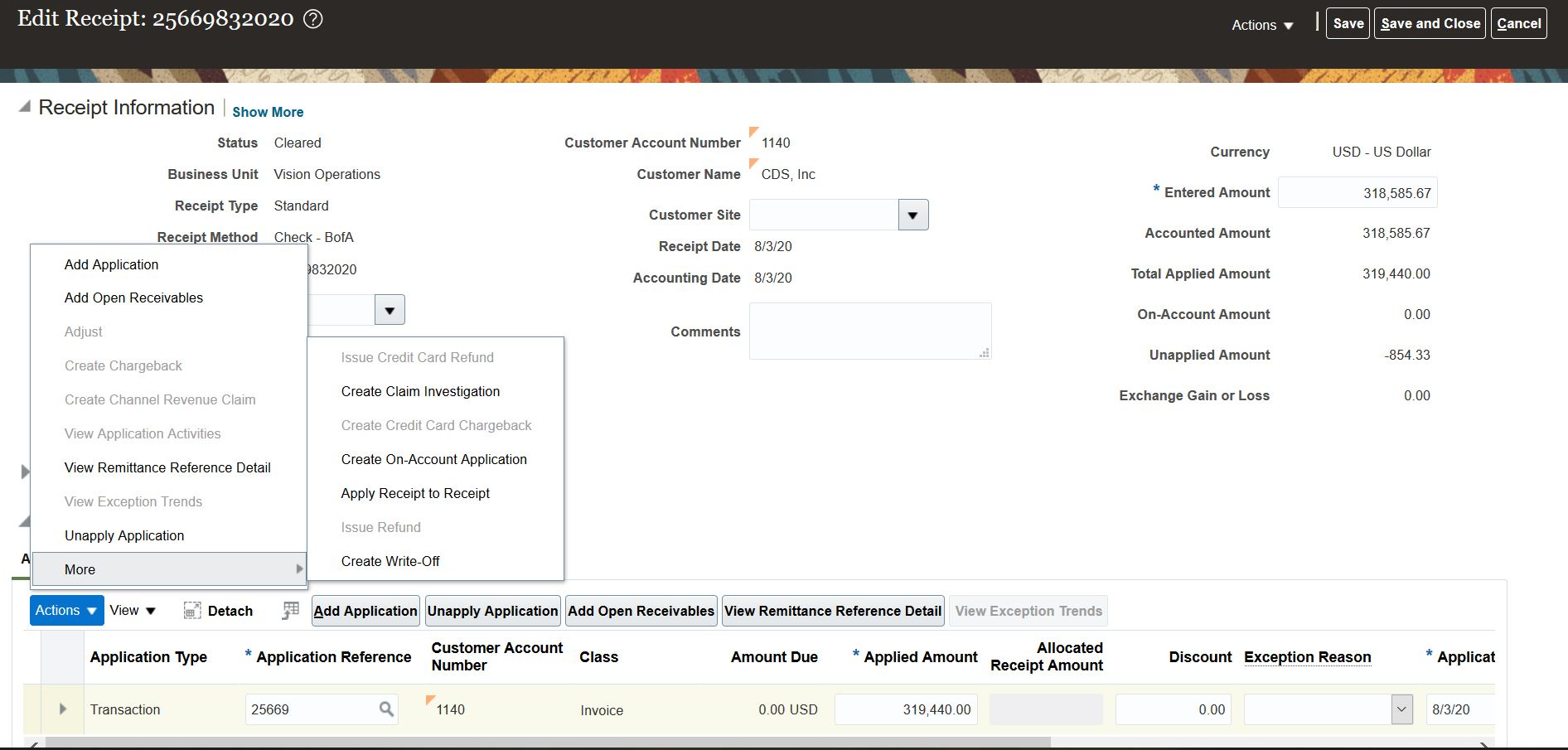Click Add Application toolbar button
The image size is (1568, 750).
(365, 611)
